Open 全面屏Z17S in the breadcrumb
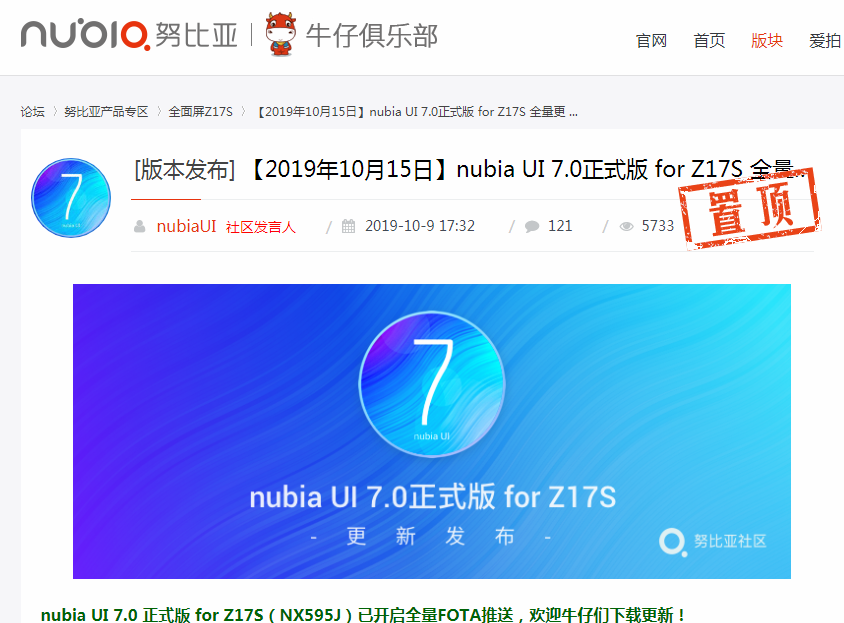Screen dimensions: 844x623 (200, 111)
